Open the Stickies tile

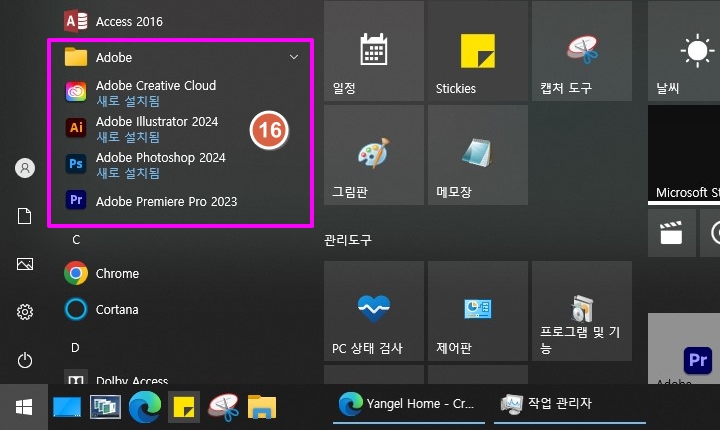(478, 51)
